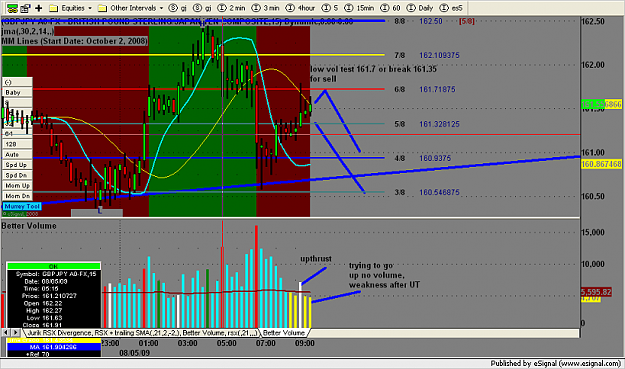Click the 162.00 price scale label
The image size is (625, 369).
pos(593,65)
